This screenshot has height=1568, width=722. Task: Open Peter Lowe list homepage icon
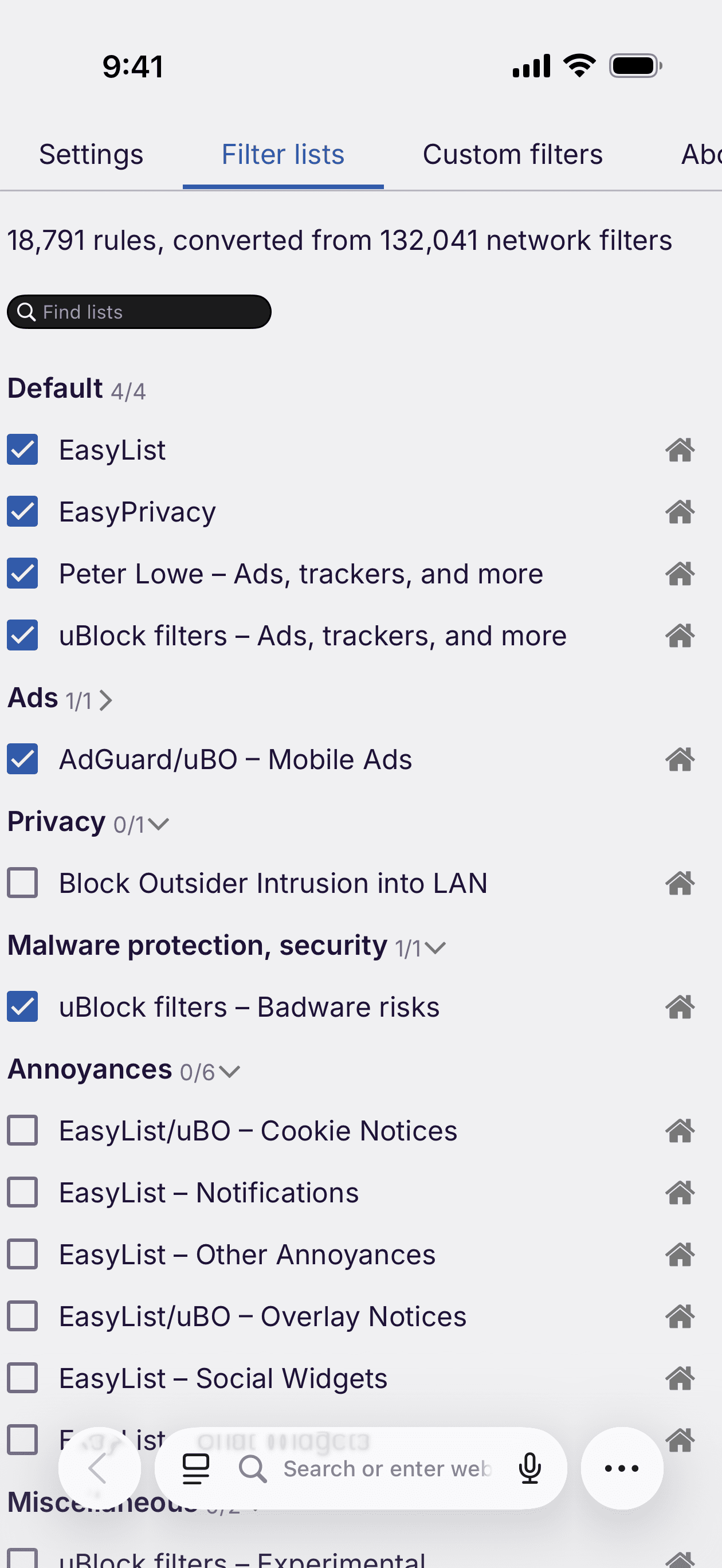point(680,574)
